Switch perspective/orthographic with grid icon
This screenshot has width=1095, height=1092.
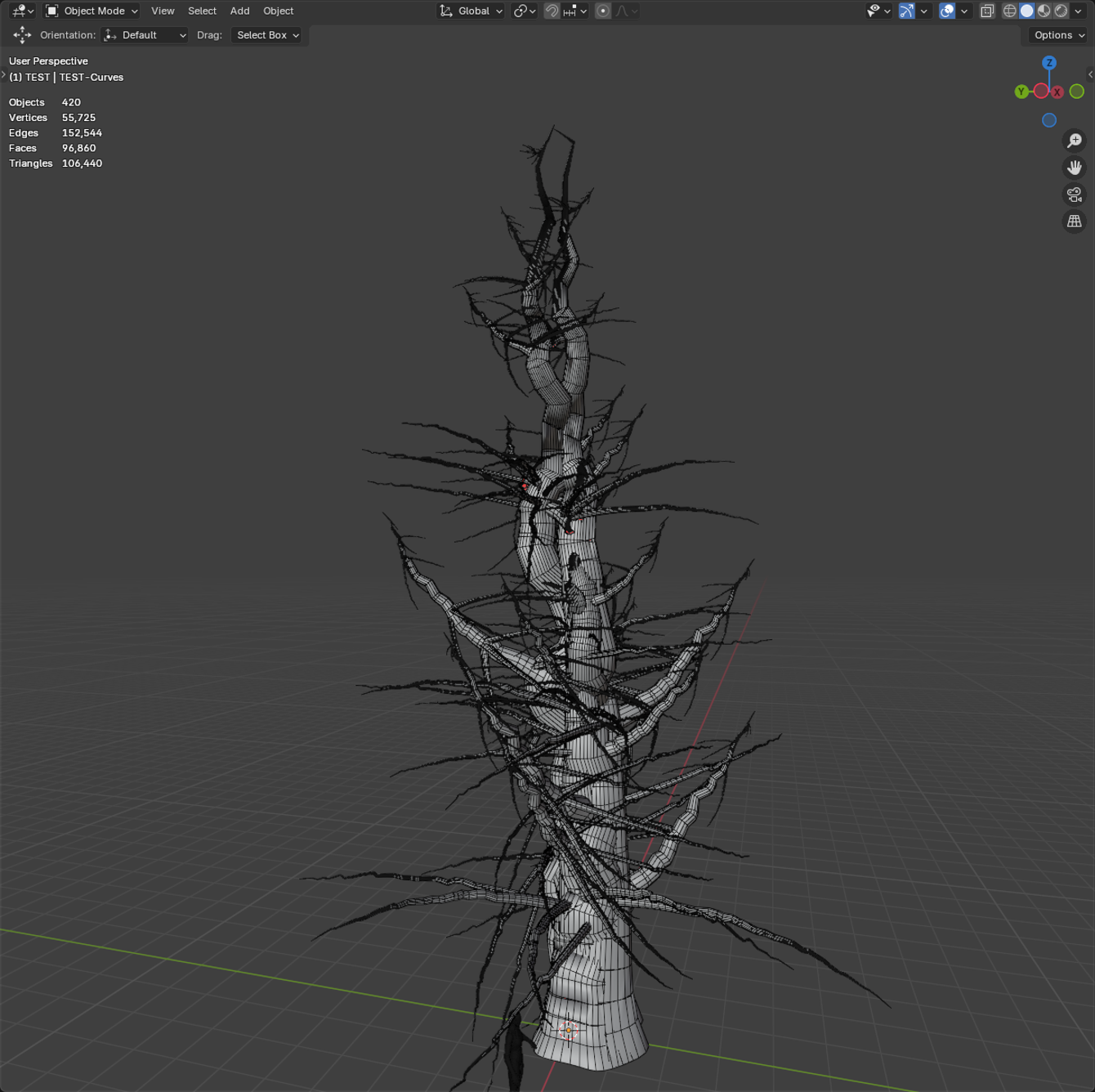(x=1074, y=222)
